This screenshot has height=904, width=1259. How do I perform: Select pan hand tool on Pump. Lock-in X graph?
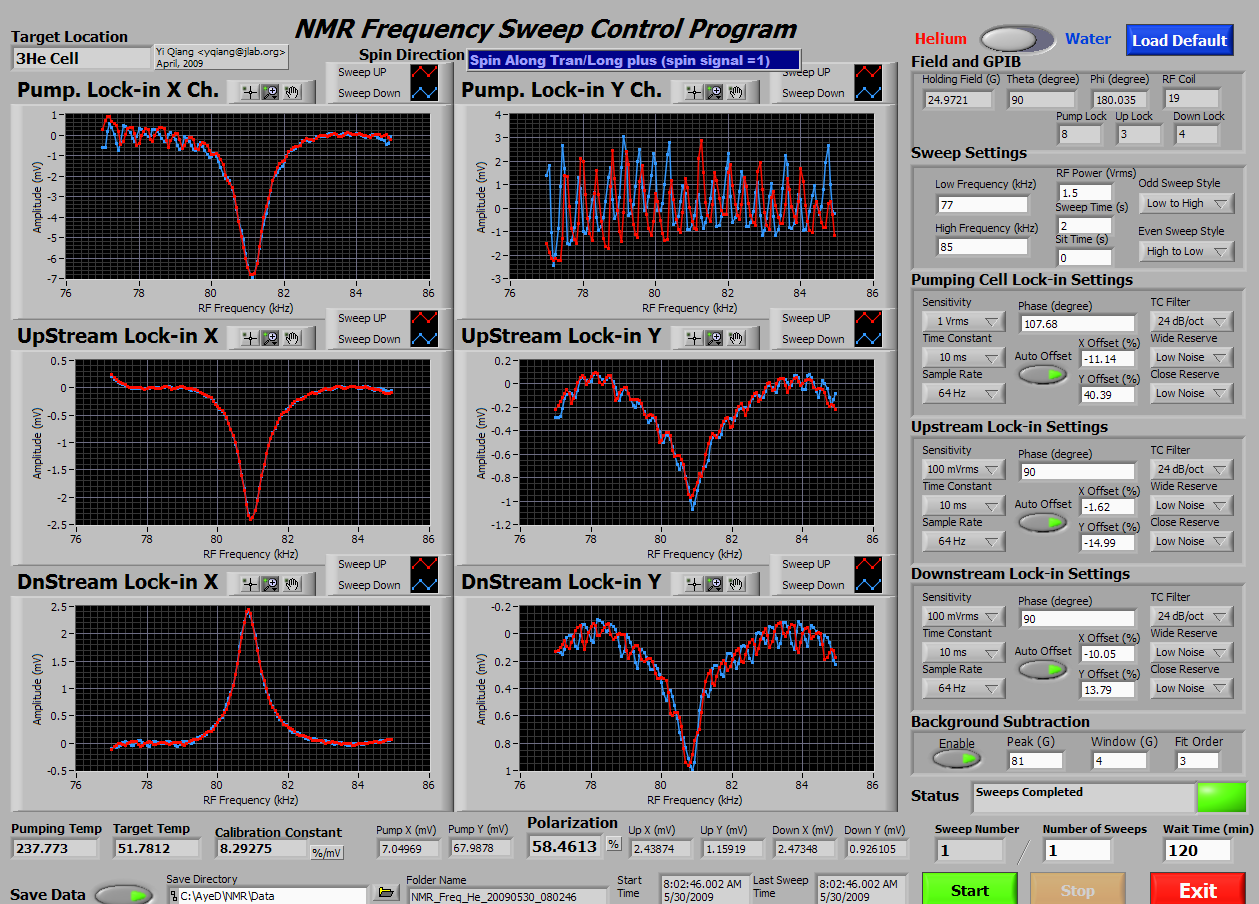pyautogui.click(x=292, y=92)
